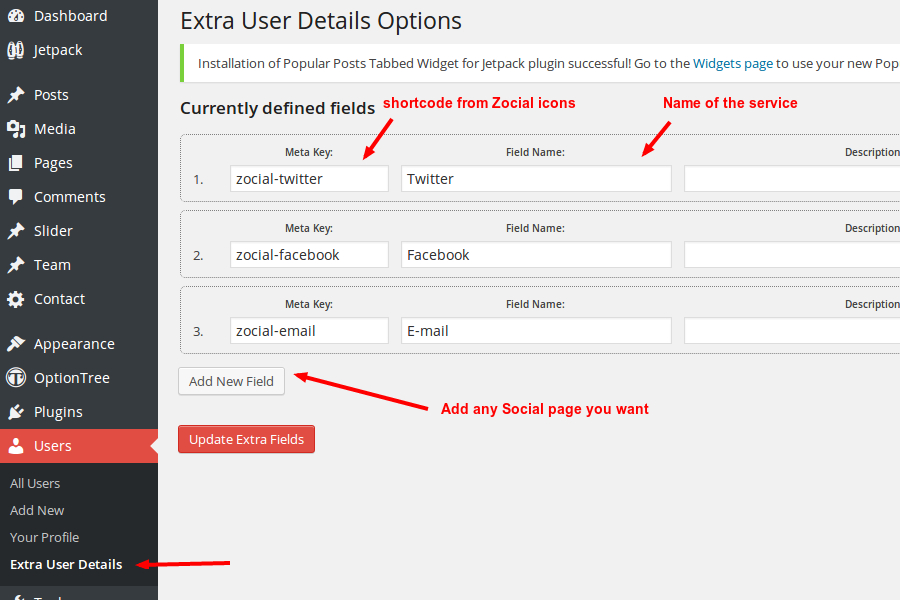This screenshot has height=600, width=900.
Task: Open Appearance menu label
Action: [x=74, y=344]
